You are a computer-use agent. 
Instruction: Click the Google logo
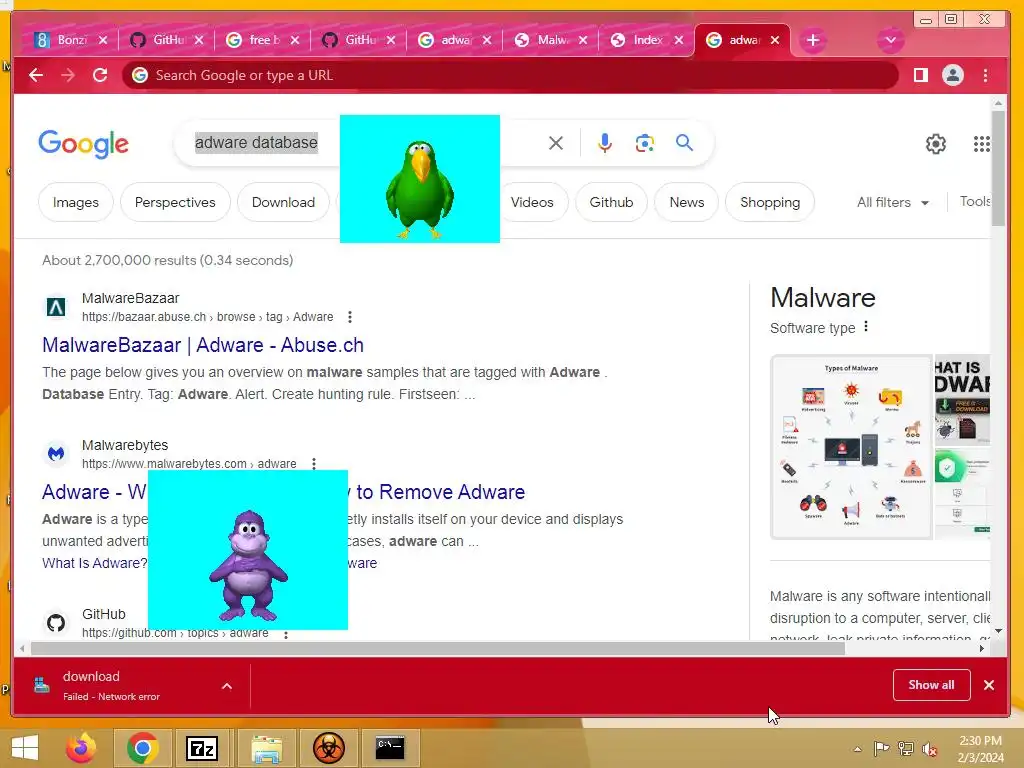[84, 144]
